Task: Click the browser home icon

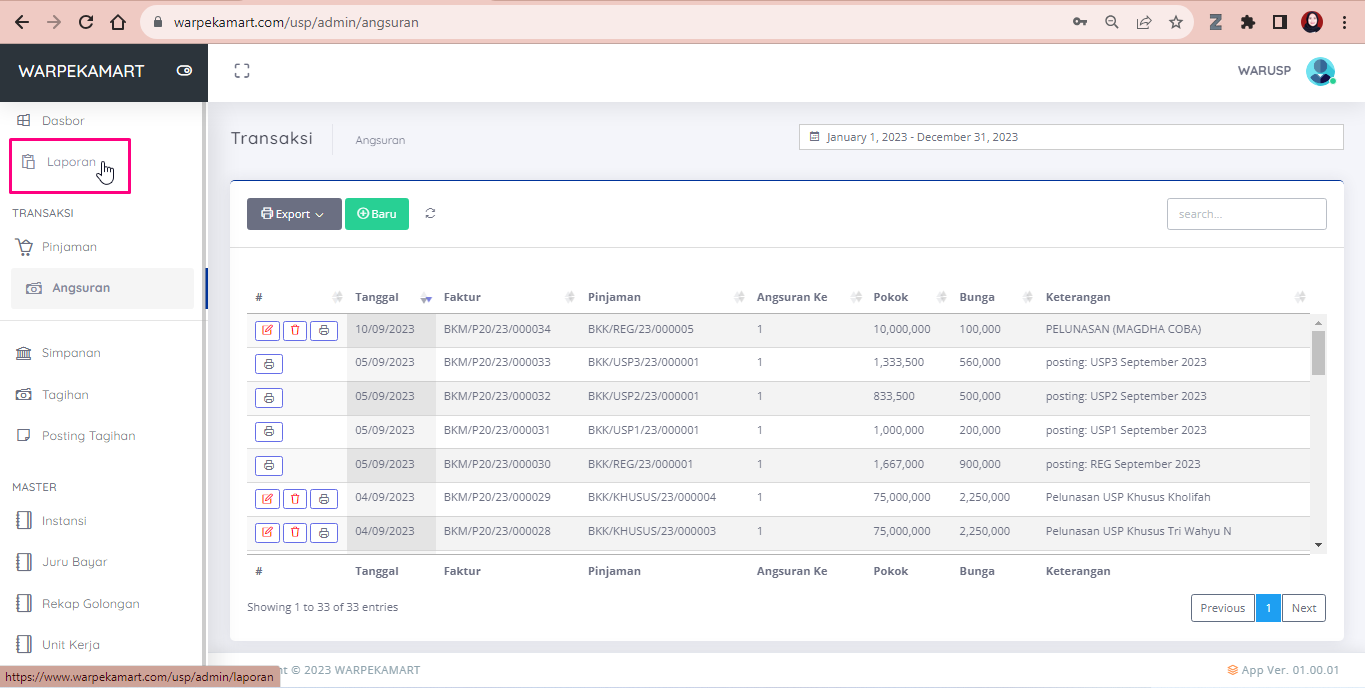Action: [118, 22]
